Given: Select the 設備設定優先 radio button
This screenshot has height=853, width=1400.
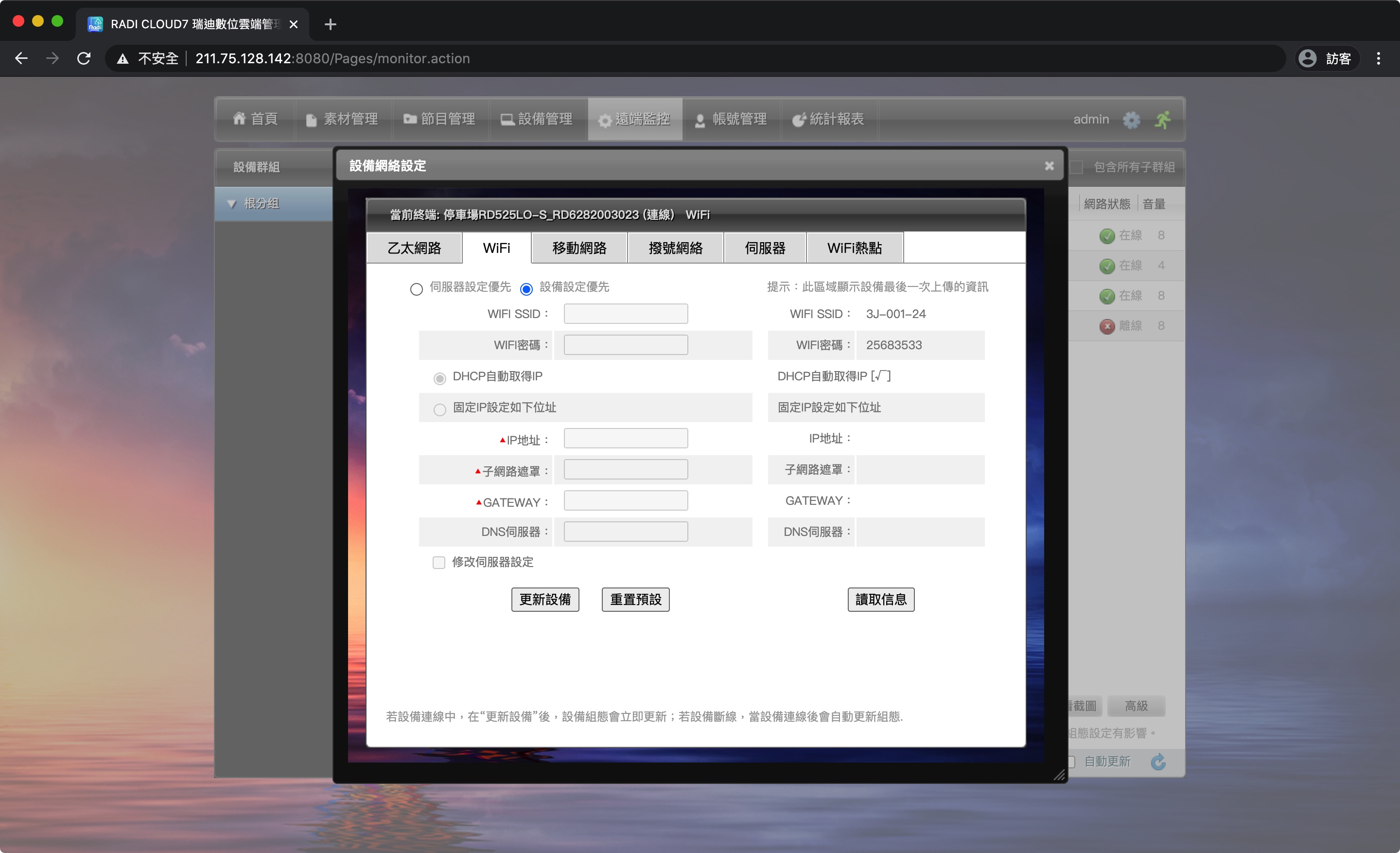Looking at the screenshot, I should (x=526, y=289).
